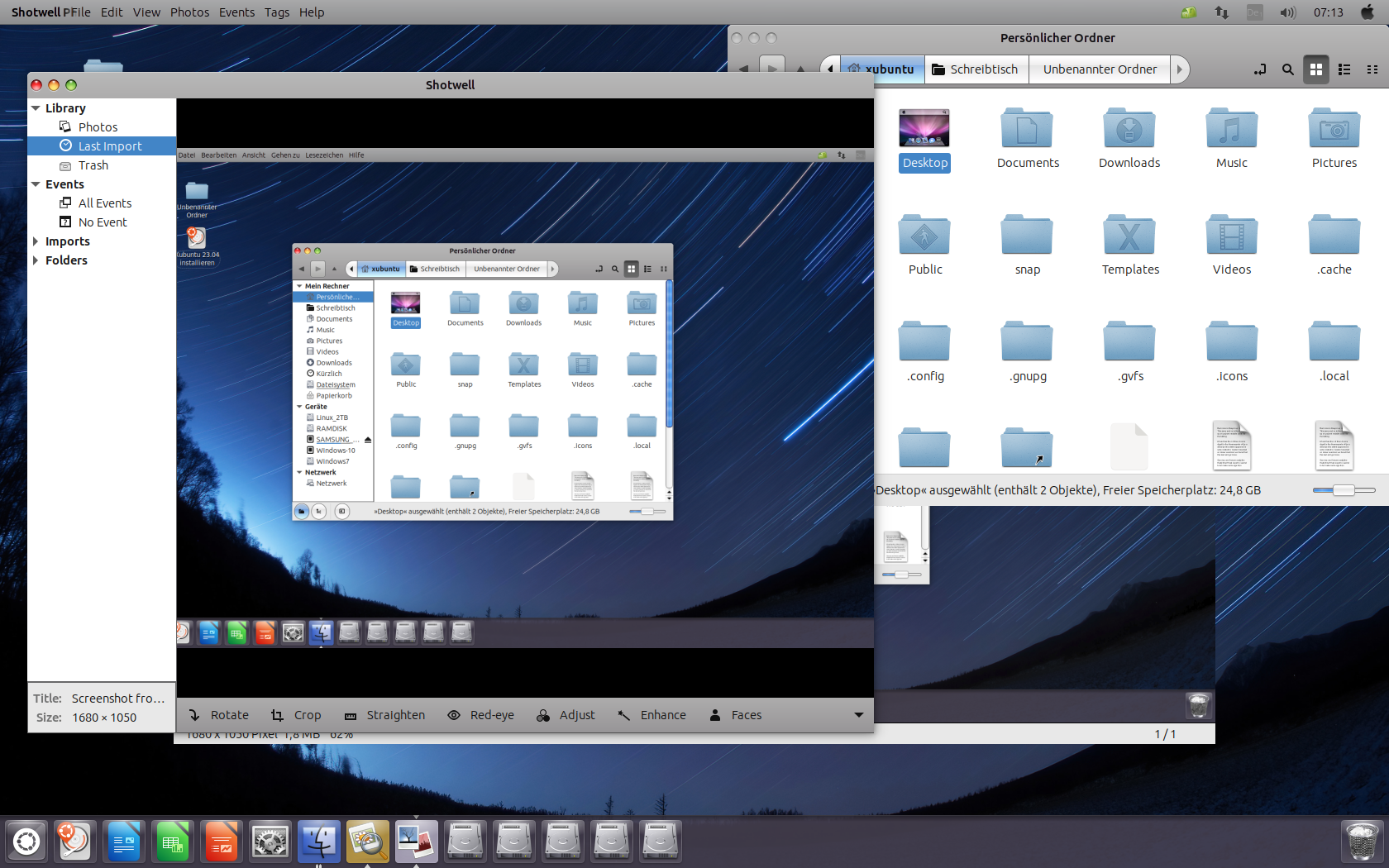Image resolution: width=1389 pixels, height=868 pixels.
Task: Open the Events menu
Action: pos(236,12)
